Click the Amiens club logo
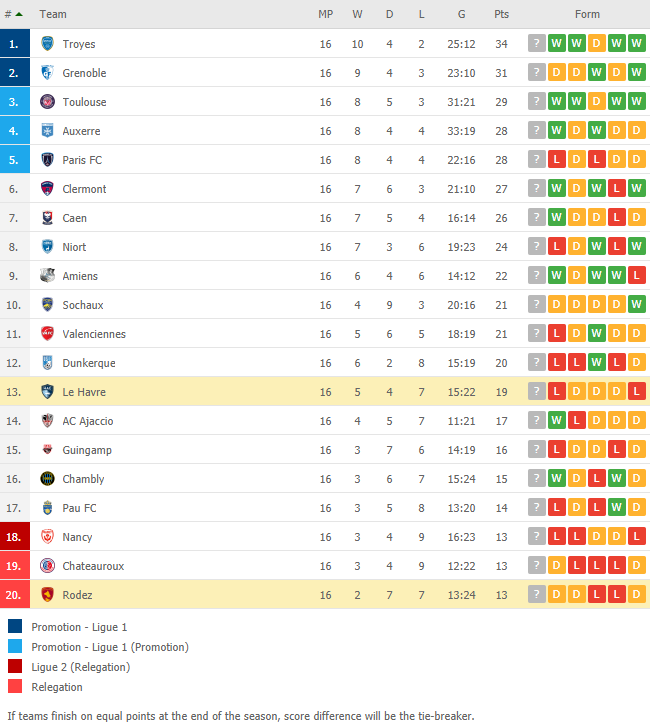Image resolution: width=650 pixels, height=722 pixels. click(47, 275)
